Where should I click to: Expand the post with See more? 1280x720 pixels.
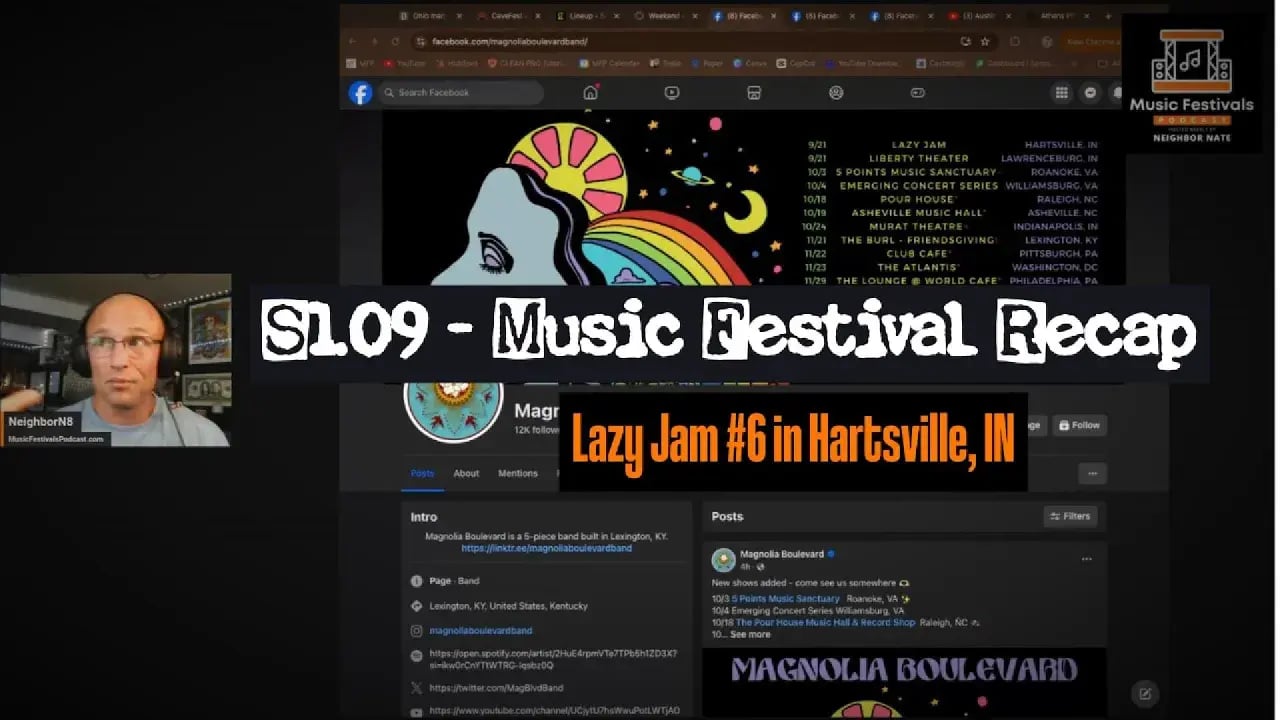[750, 634]
